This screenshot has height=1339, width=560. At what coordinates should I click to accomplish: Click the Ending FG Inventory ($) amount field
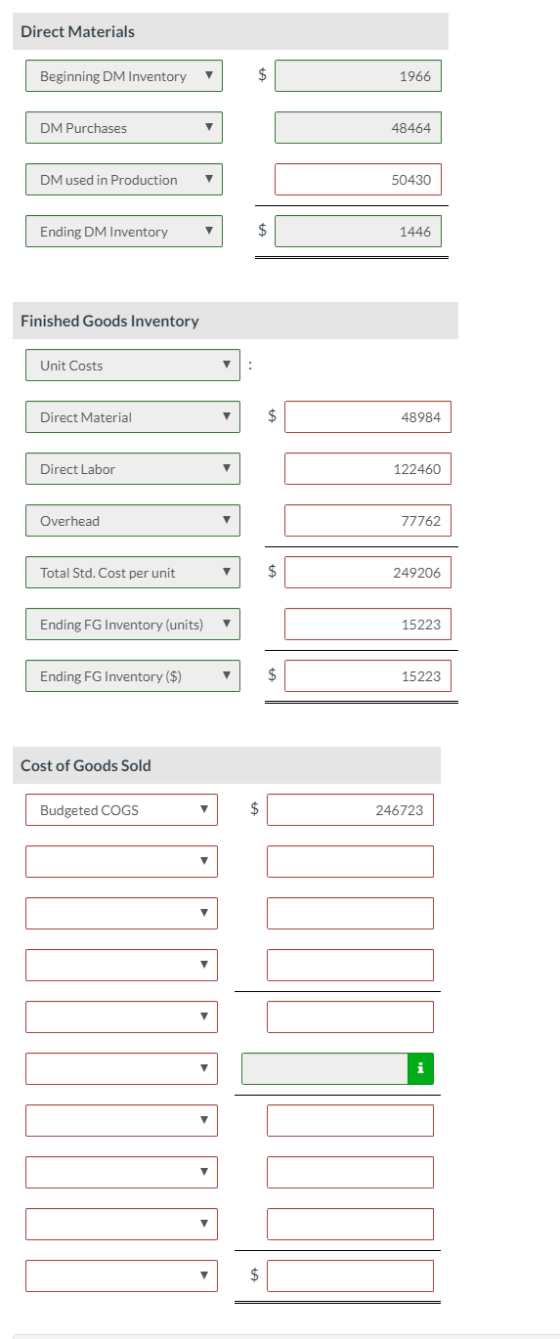pyautogui.click(x=367, y=676)
